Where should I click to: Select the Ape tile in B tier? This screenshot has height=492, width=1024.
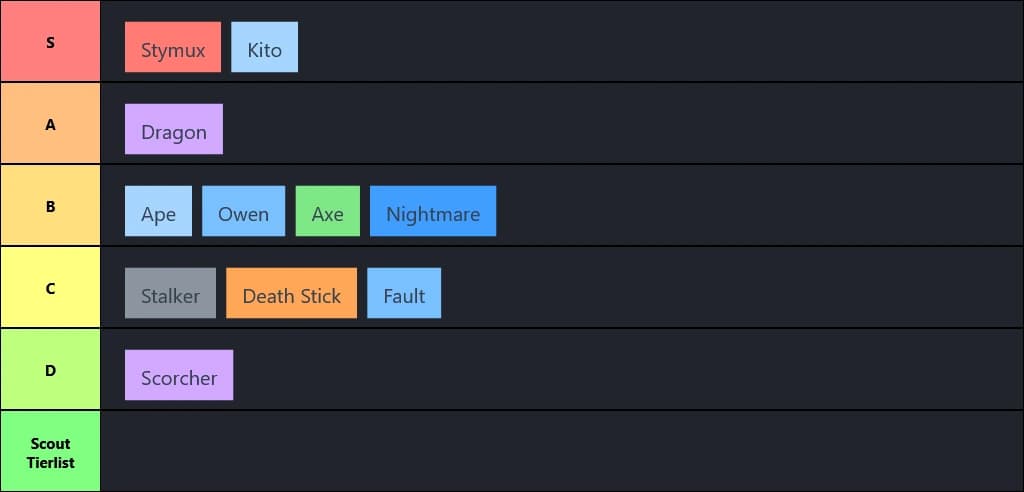click(x=158, y=212)
